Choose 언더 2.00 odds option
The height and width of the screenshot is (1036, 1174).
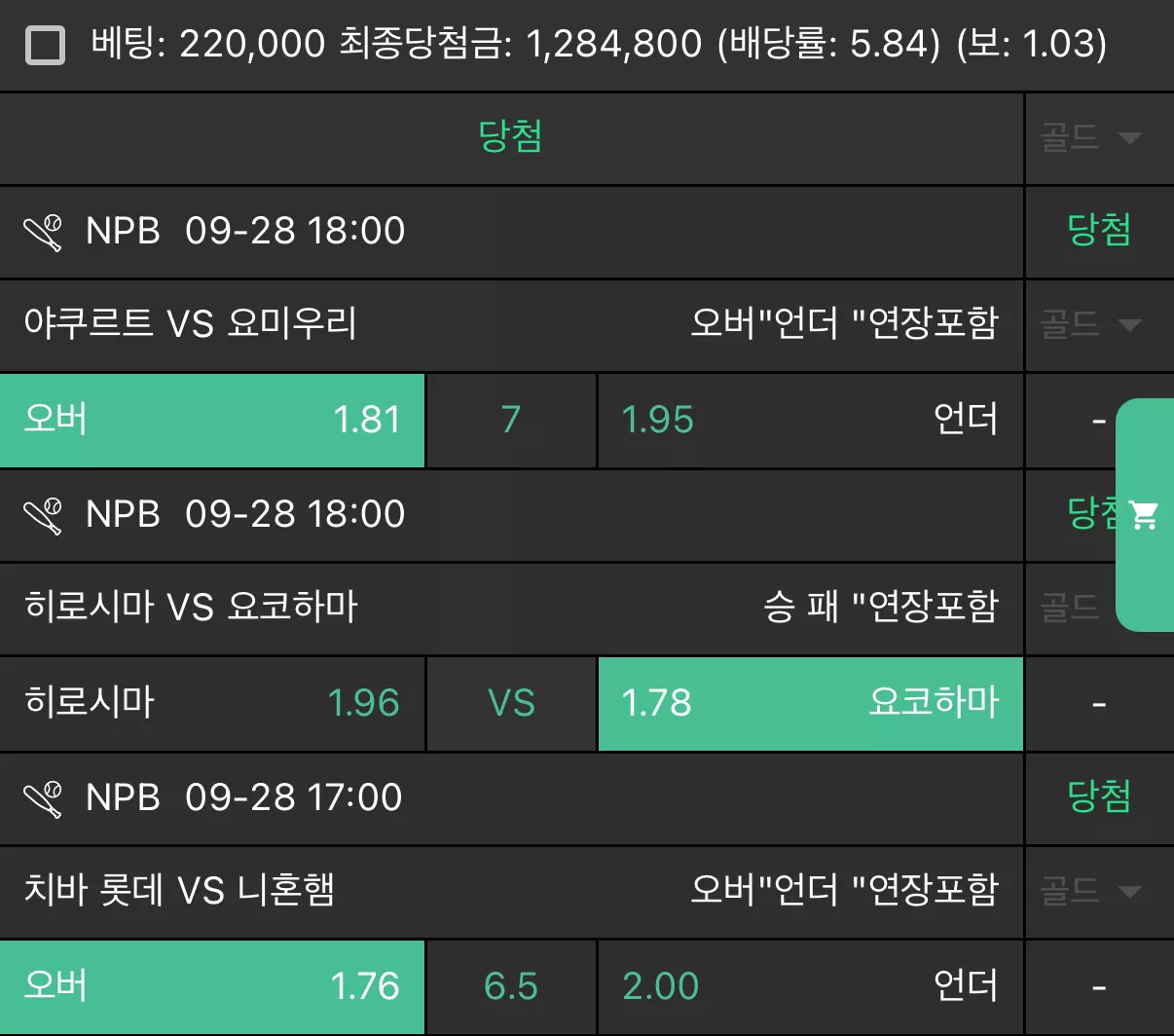click(x=810, y=987)
